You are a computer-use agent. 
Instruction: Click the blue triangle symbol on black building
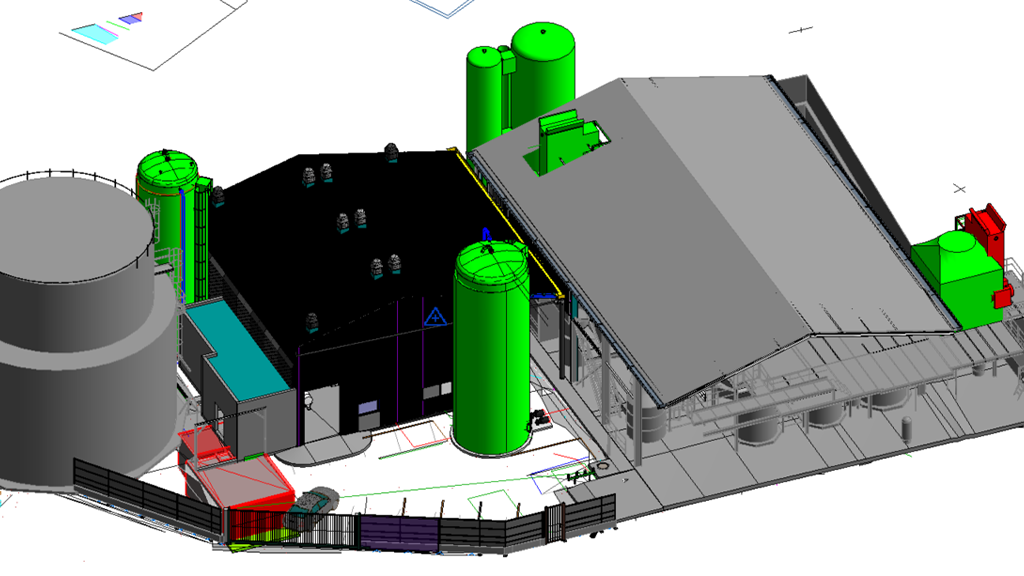pos(435,317)
